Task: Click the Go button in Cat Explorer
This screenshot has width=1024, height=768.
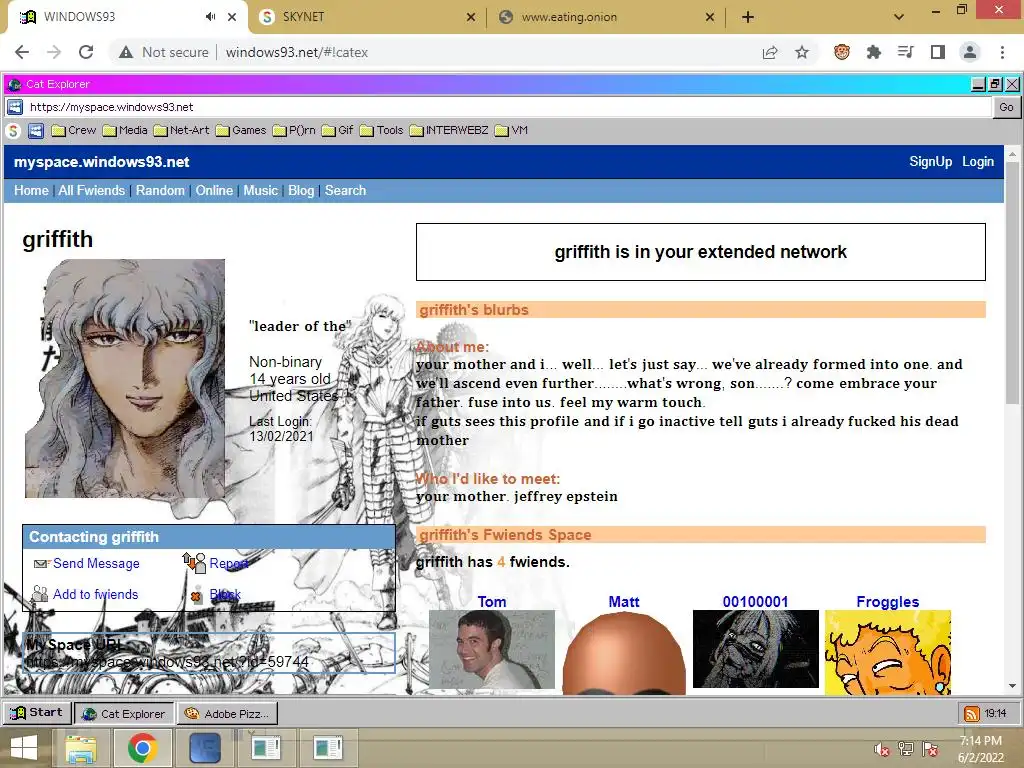Action: 1006,107
